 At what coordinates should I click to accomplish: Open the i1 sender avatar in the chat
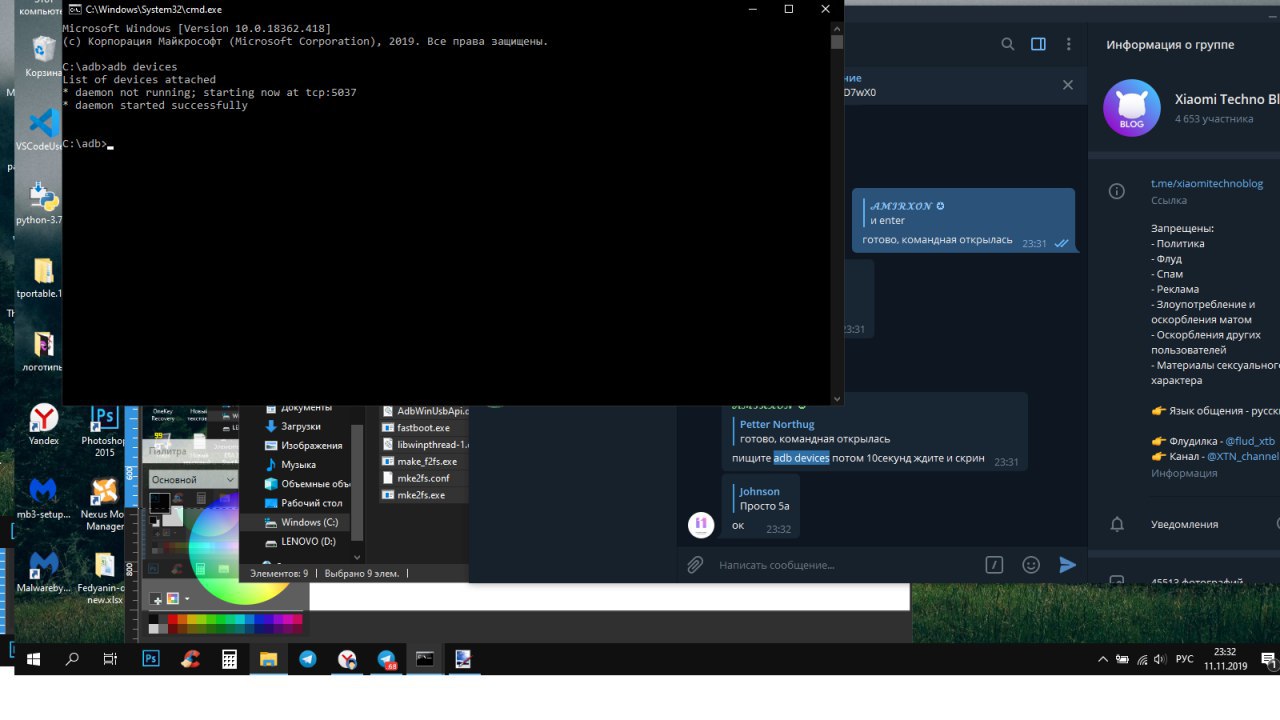[701, 523]
